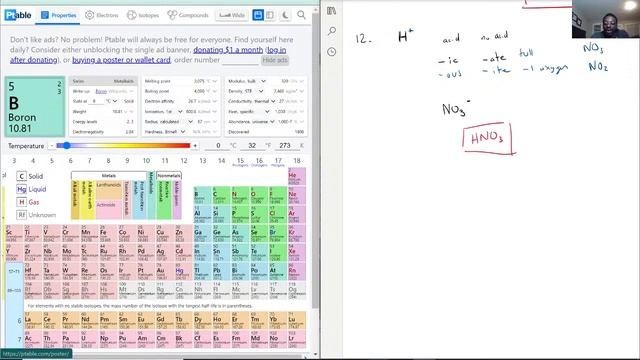This screenshot has height=360, width=640.
Task: Open the Melting point unit dropdown
Action: 212,81
